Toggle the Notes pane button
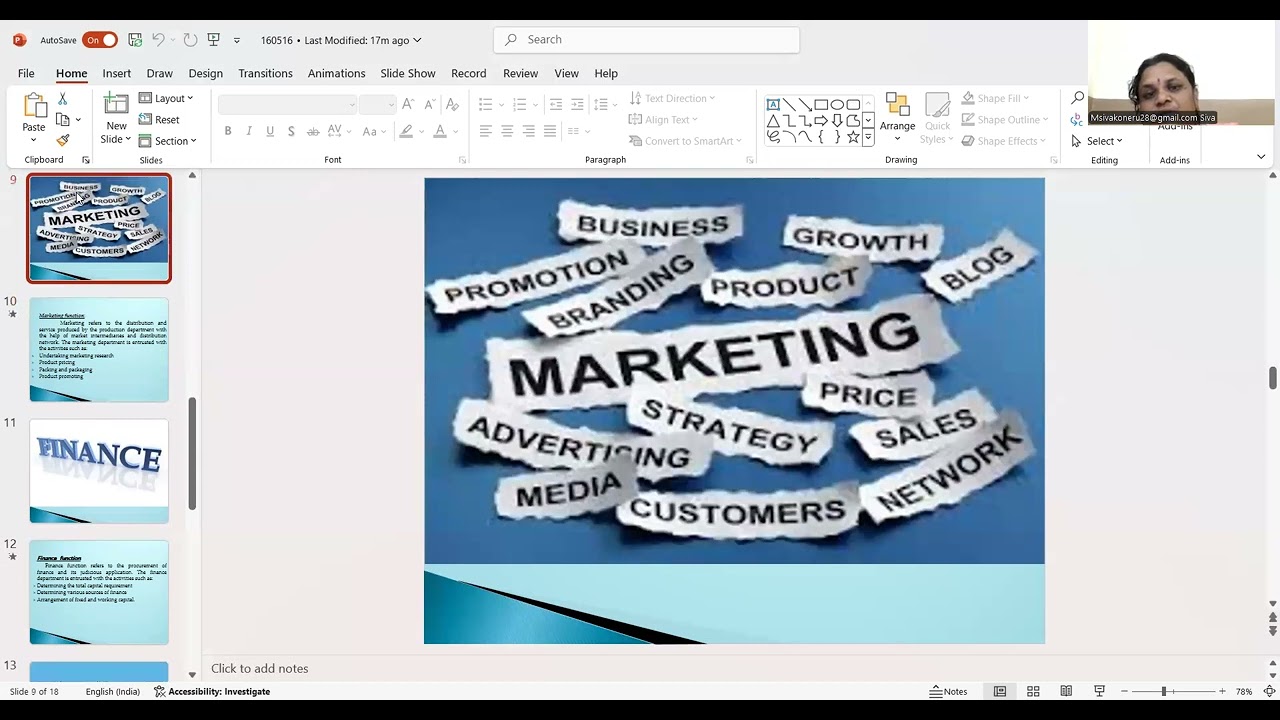Image resolution: width=1280 pixels, height=720 pixels. (x=948, y=691)
